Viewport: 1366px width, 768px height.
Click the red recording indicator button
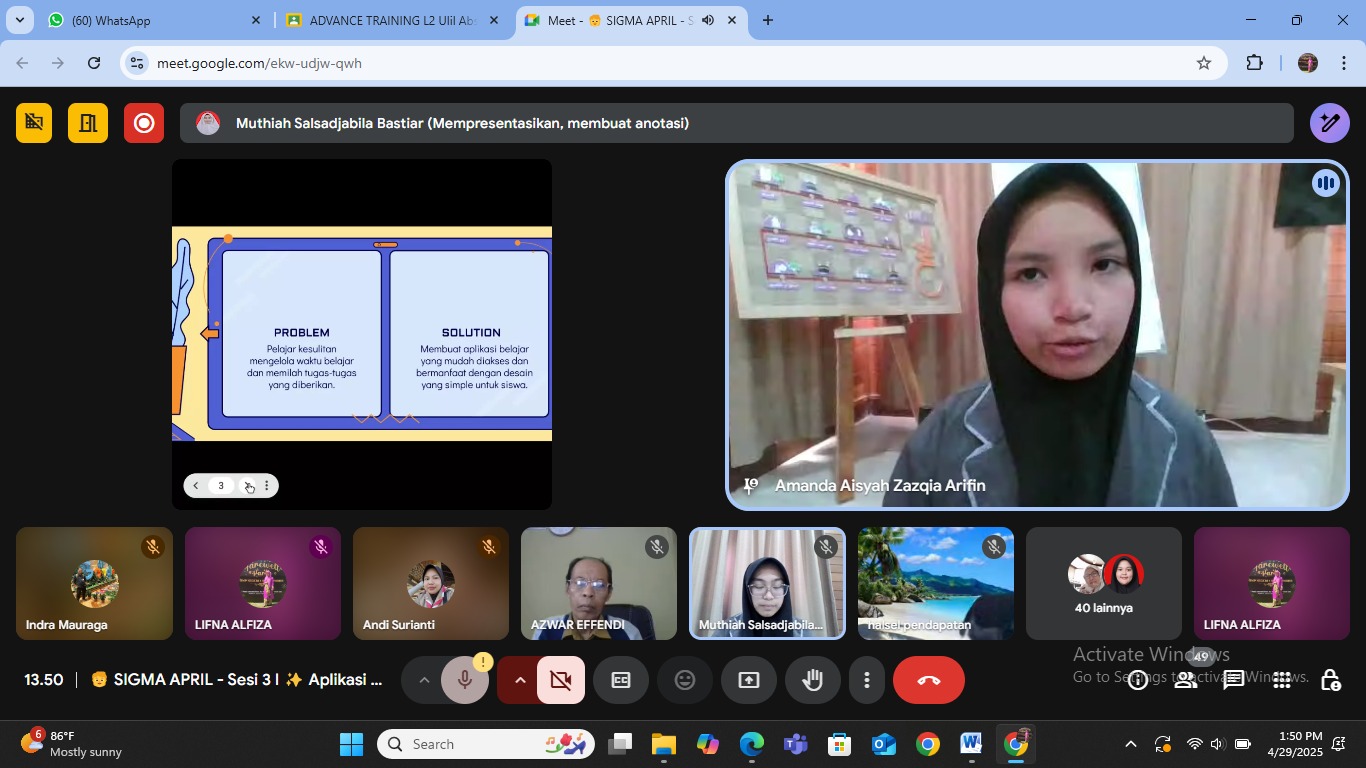click(x=144, y=123)
